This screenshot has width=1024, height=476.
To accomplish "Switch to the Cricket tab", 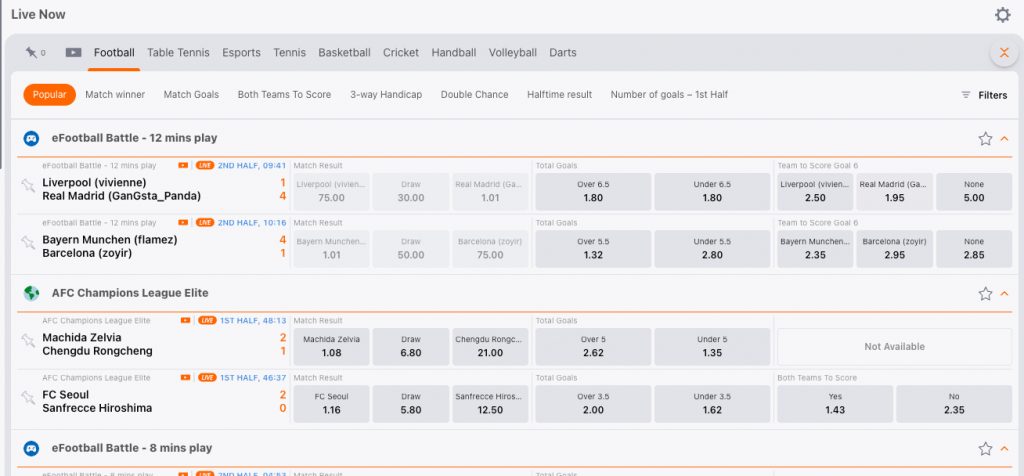I will point(401,52).
